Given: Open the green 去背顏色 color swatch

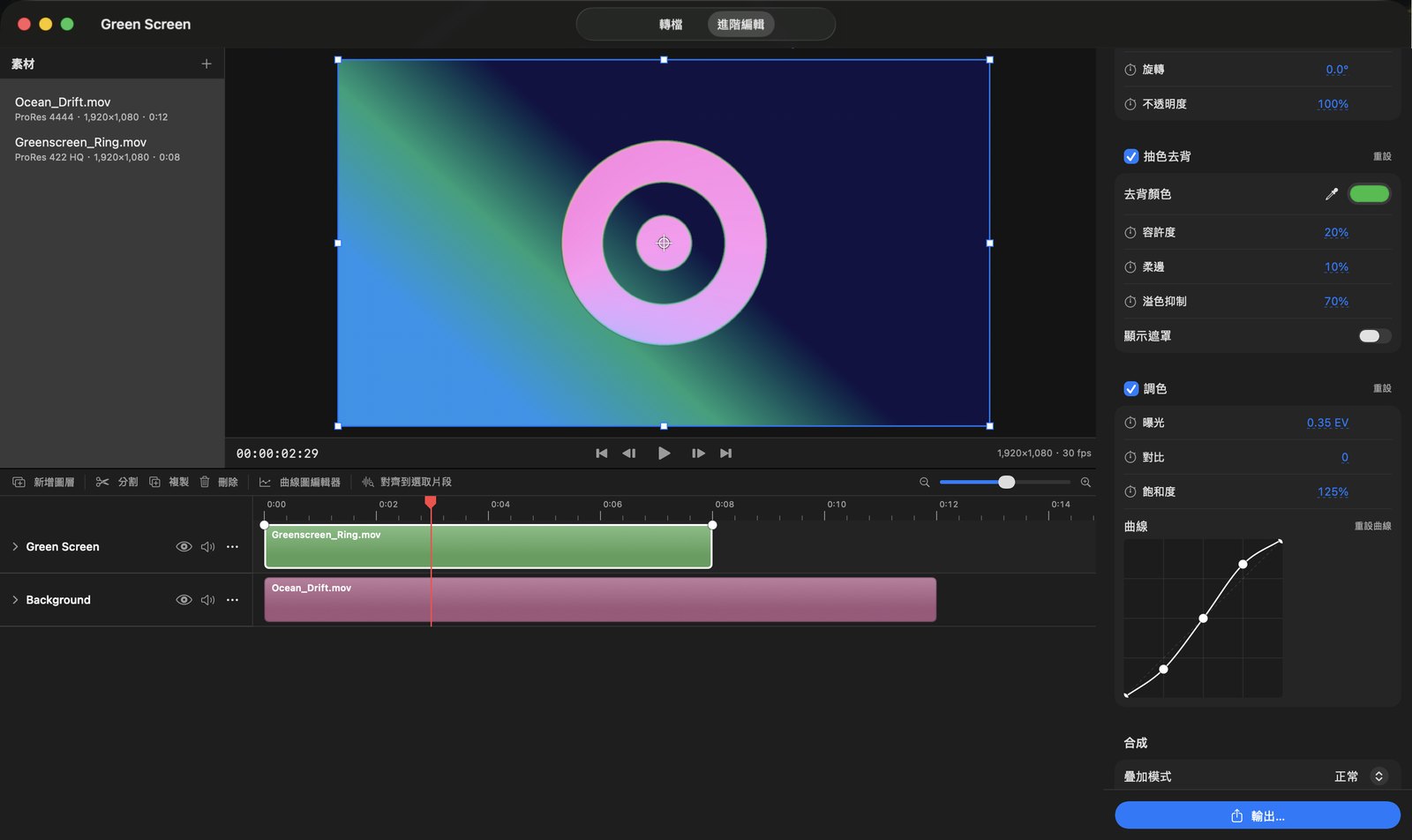Looking at the screenshot, I should coord(1370,194).
